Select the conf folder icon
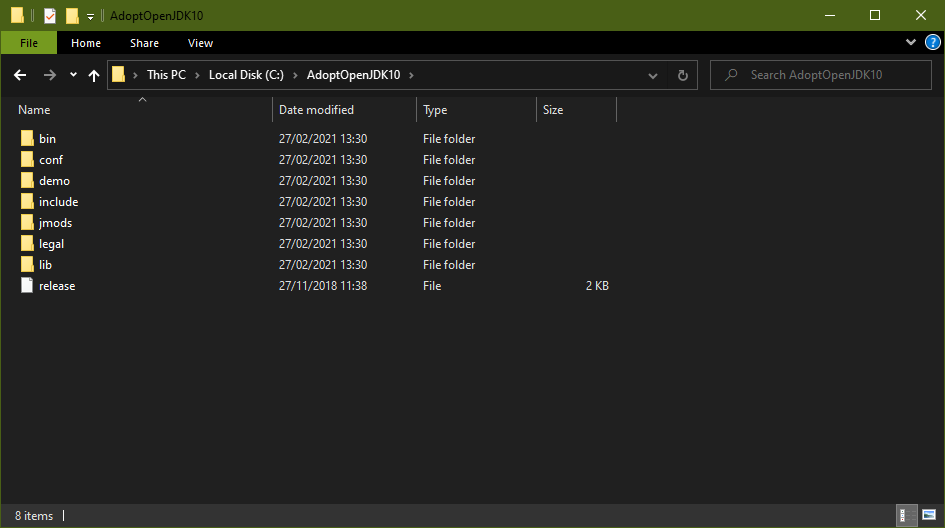945x528 pixels. coord(27,159)
